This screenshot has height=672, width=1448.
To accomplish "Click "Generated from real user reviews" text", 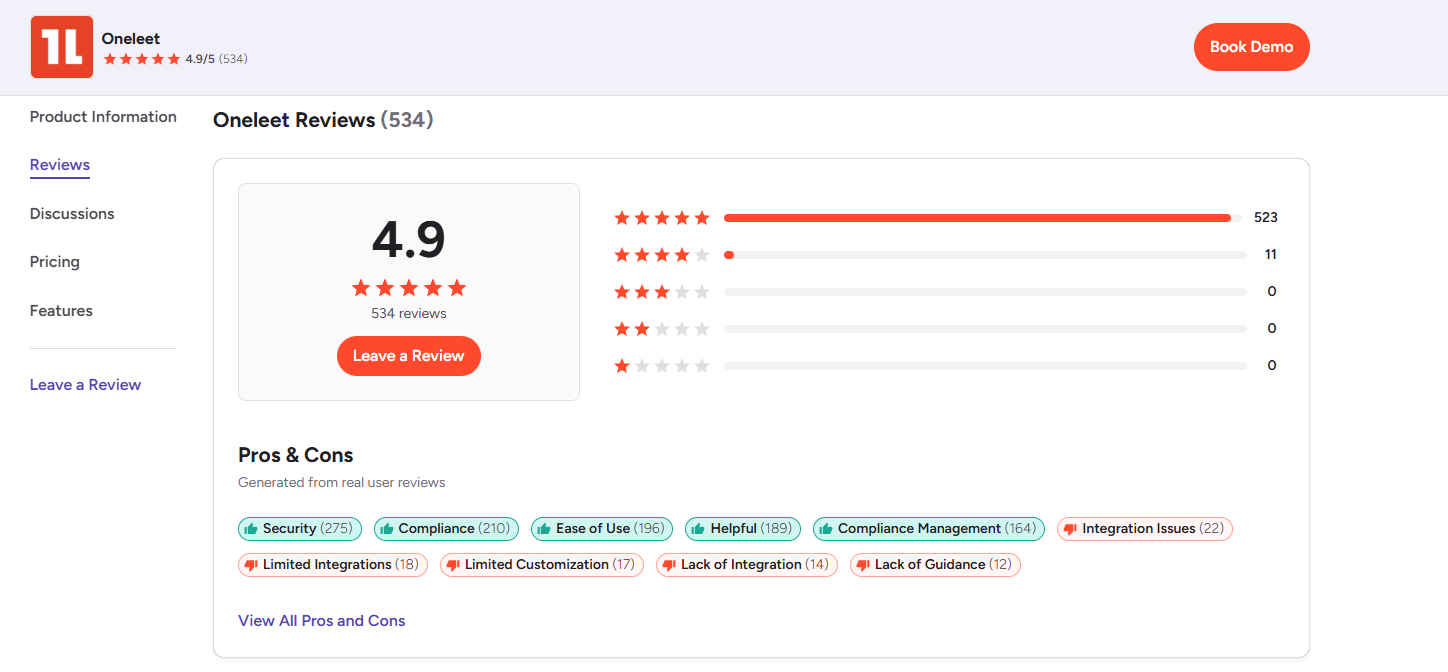I will click(342, 483).
